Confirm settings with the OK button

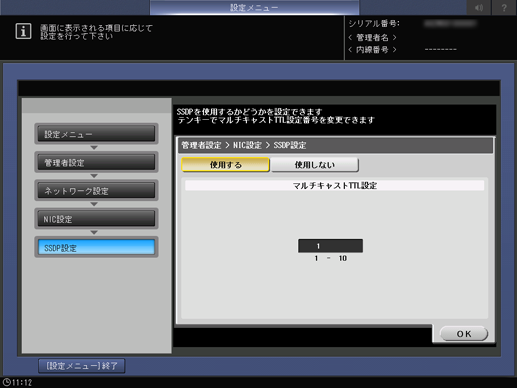pyautogui.click(x=464, y=334)
